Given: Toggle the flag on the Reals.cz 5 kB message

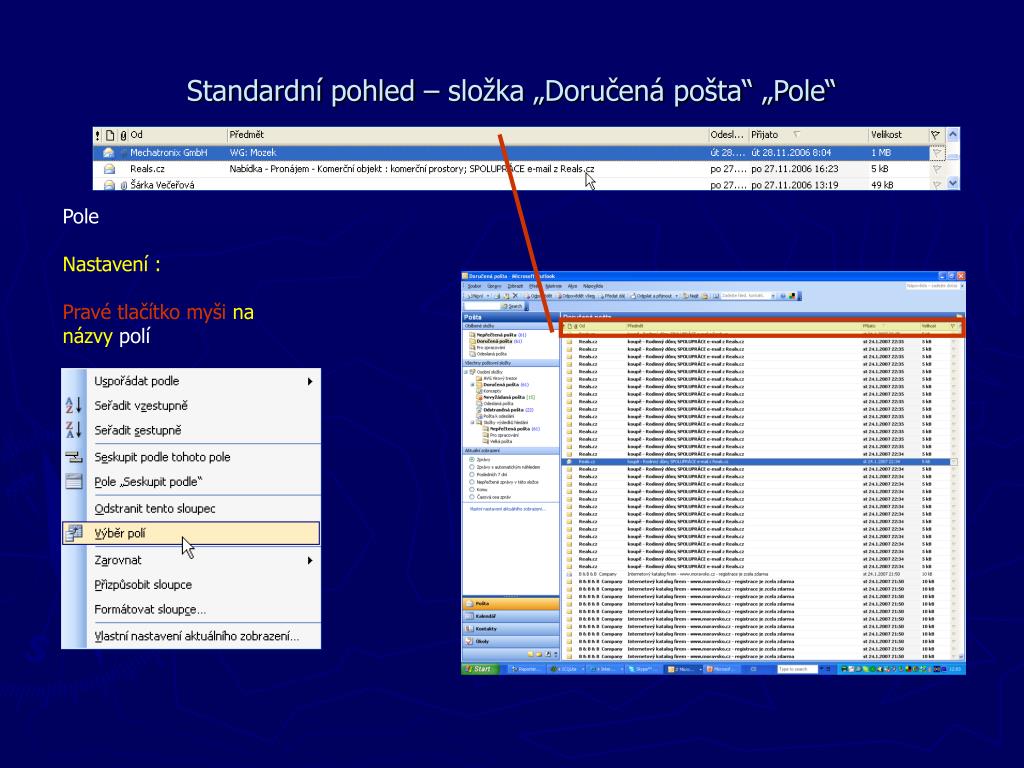Looking at the screenshot, I should point(936,168).
